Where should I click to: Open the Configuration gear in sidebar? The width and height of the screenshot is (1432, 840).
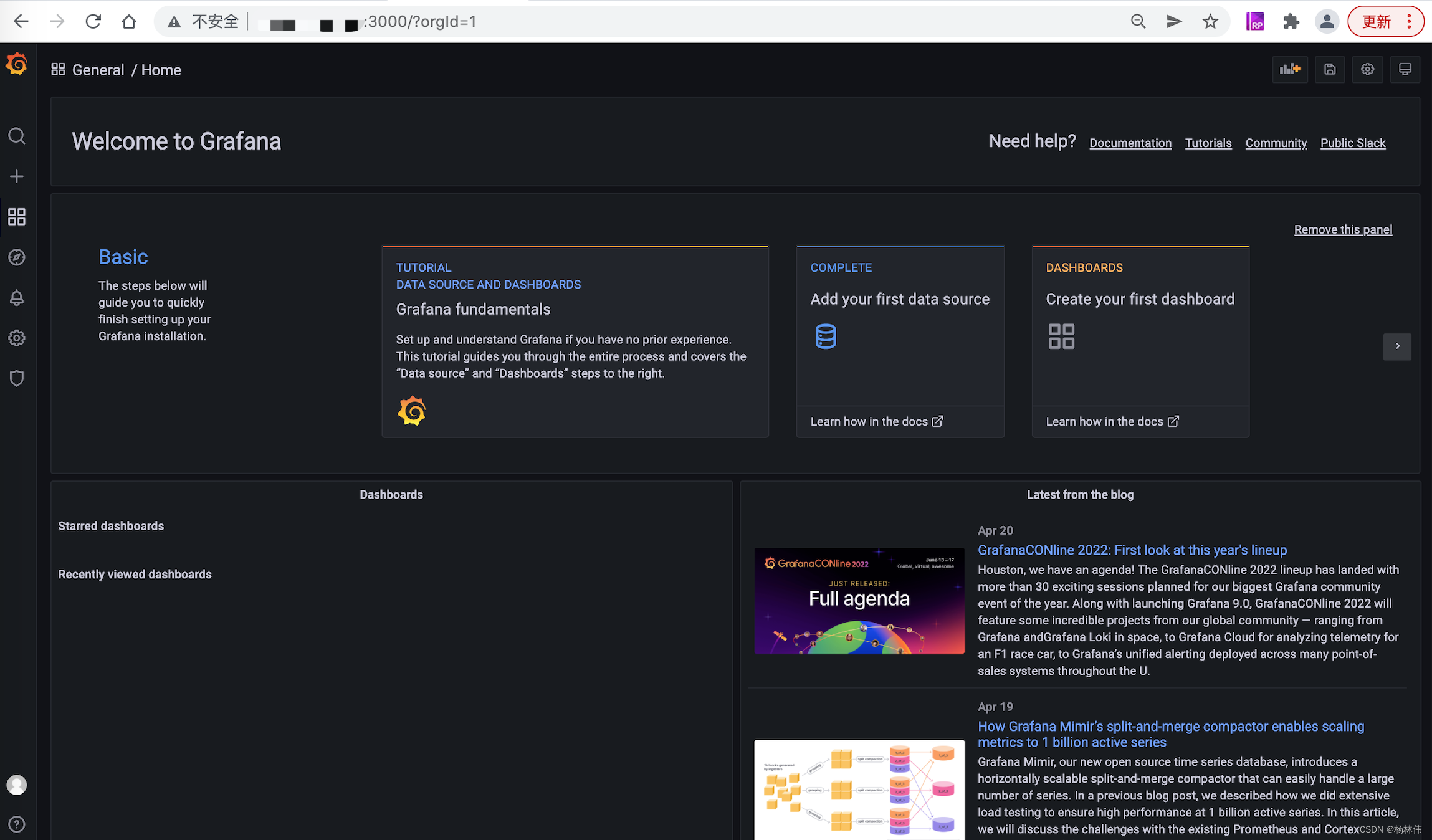point(17,338)
